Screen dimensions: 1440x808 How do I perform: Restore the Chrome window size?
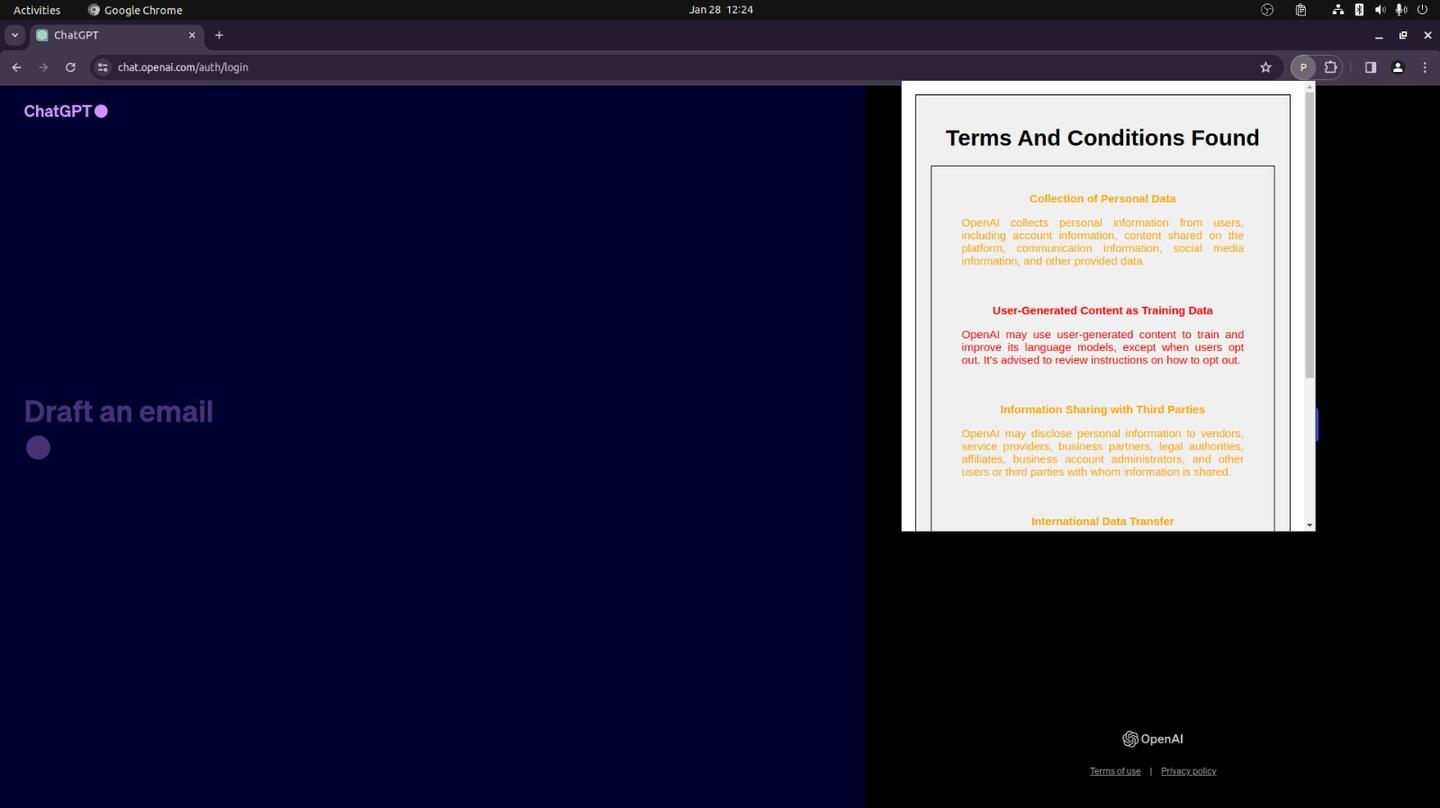(x=1403, y=35)
